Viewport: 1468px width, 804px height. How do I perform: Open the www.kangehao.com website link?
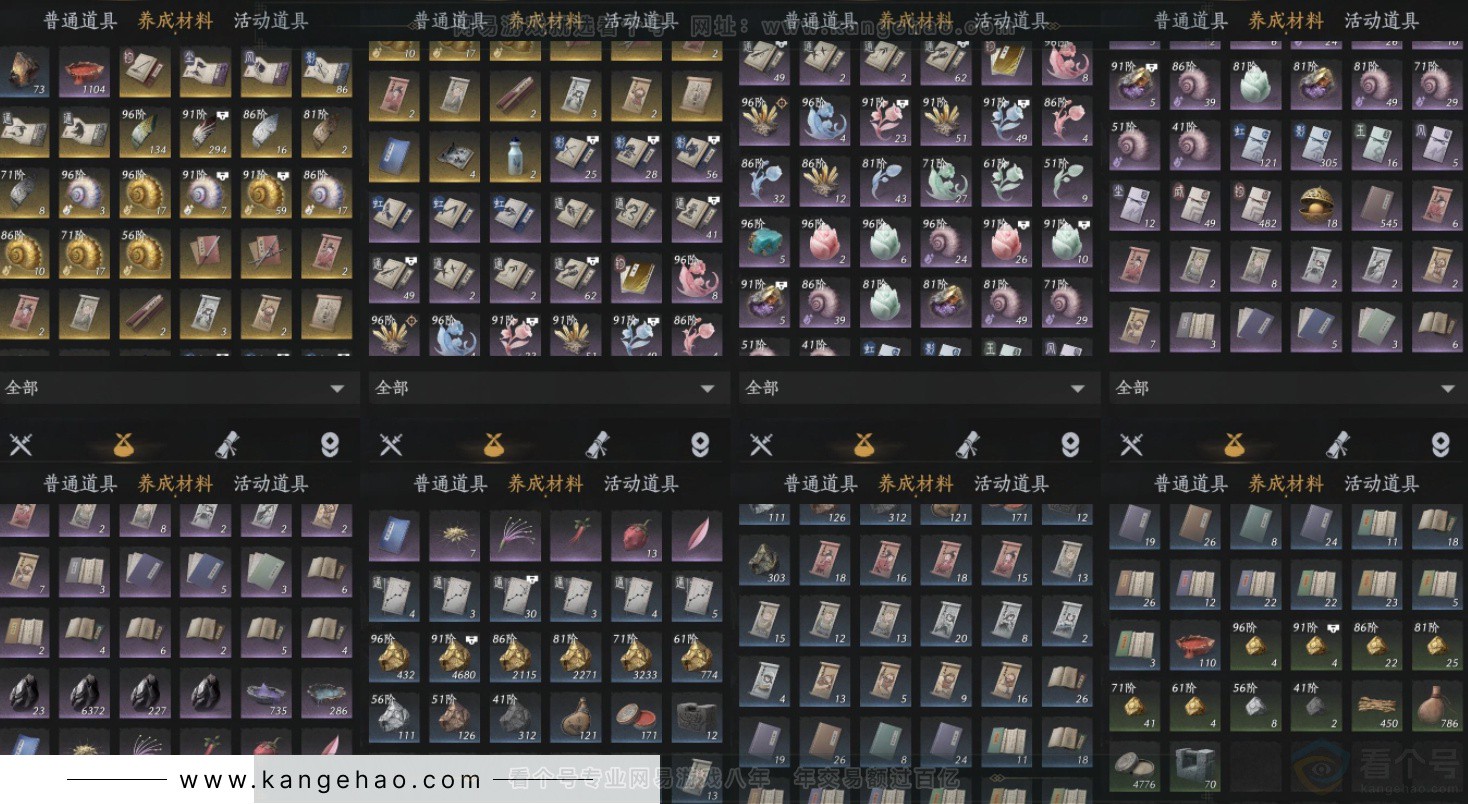(x=330, y=780)
